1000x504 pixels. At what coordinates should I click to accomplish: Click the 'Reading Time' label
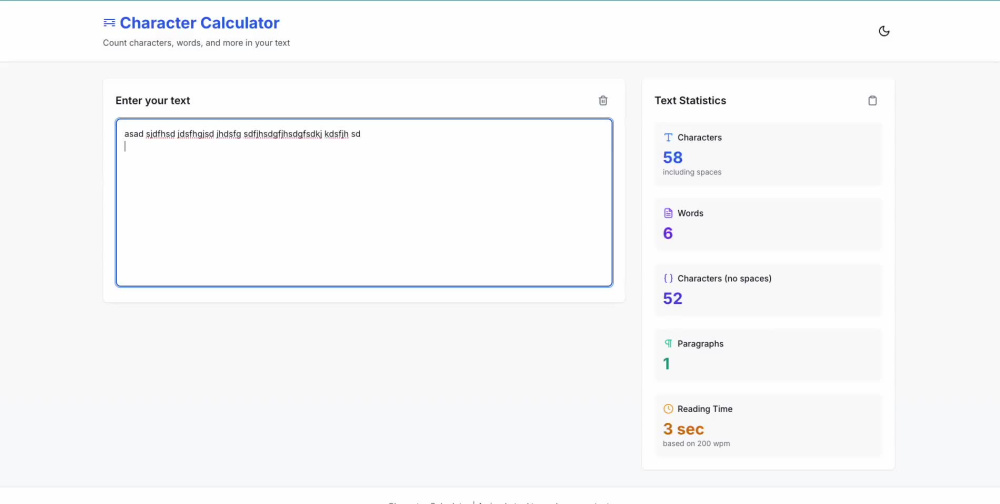705,408
